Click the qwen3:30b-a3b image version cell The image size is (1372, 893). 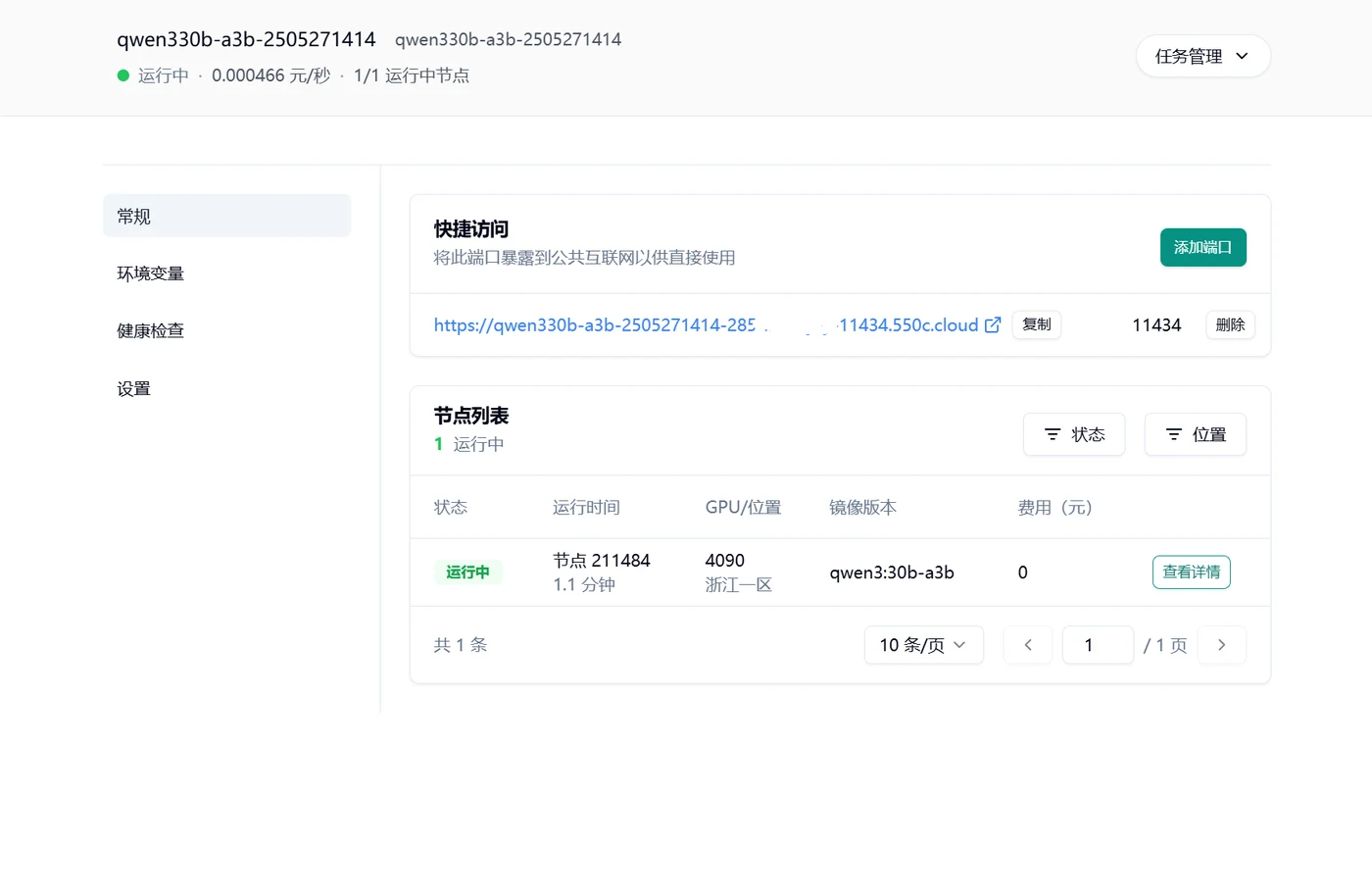tap(891, 572)
